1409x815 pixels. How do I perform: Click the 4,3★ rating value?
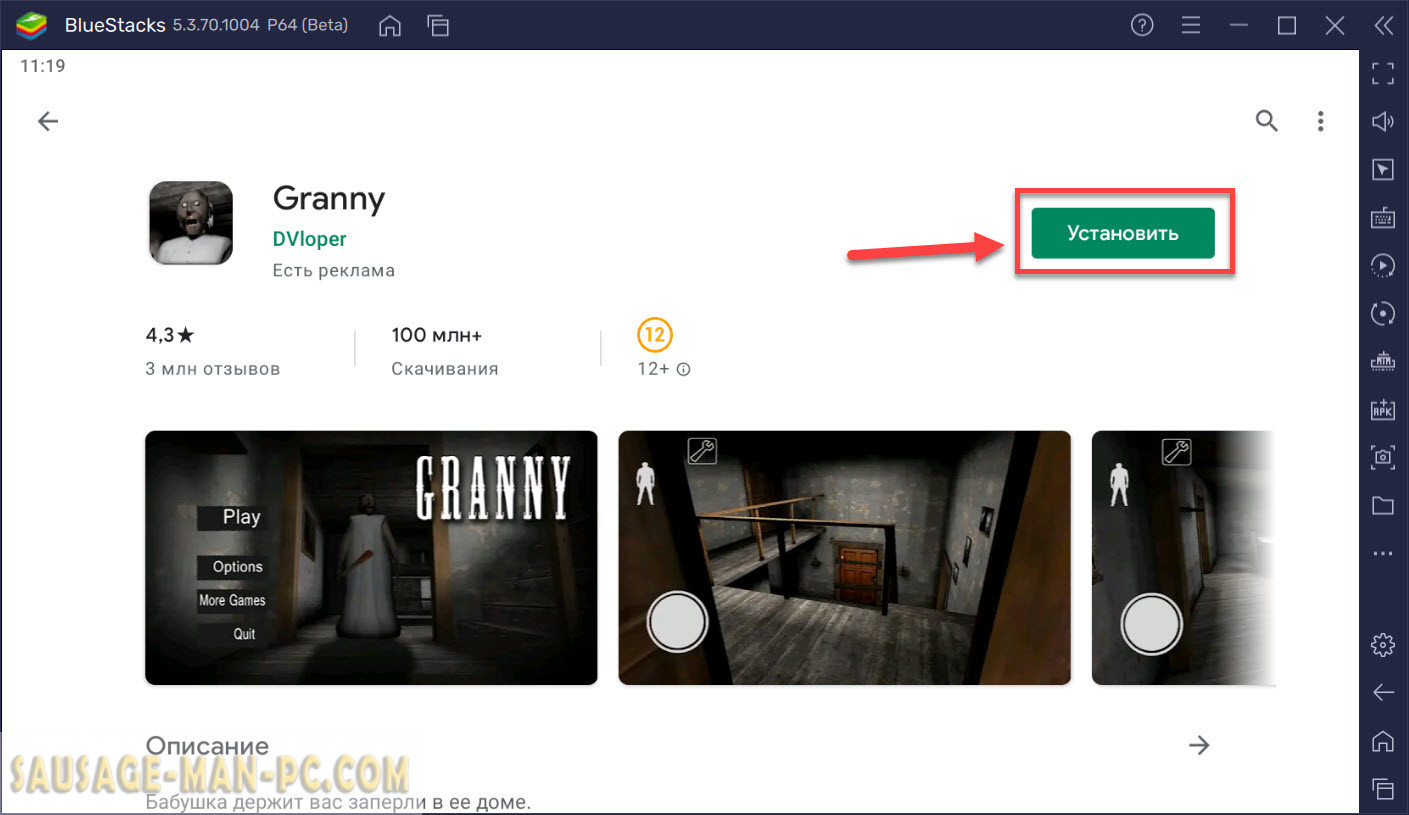[168, 335]
